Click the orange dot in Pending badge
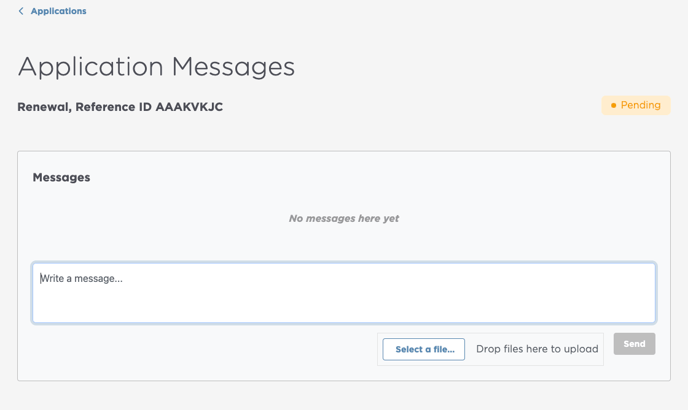Screen dimensions: 688x410 click(613, 105)
